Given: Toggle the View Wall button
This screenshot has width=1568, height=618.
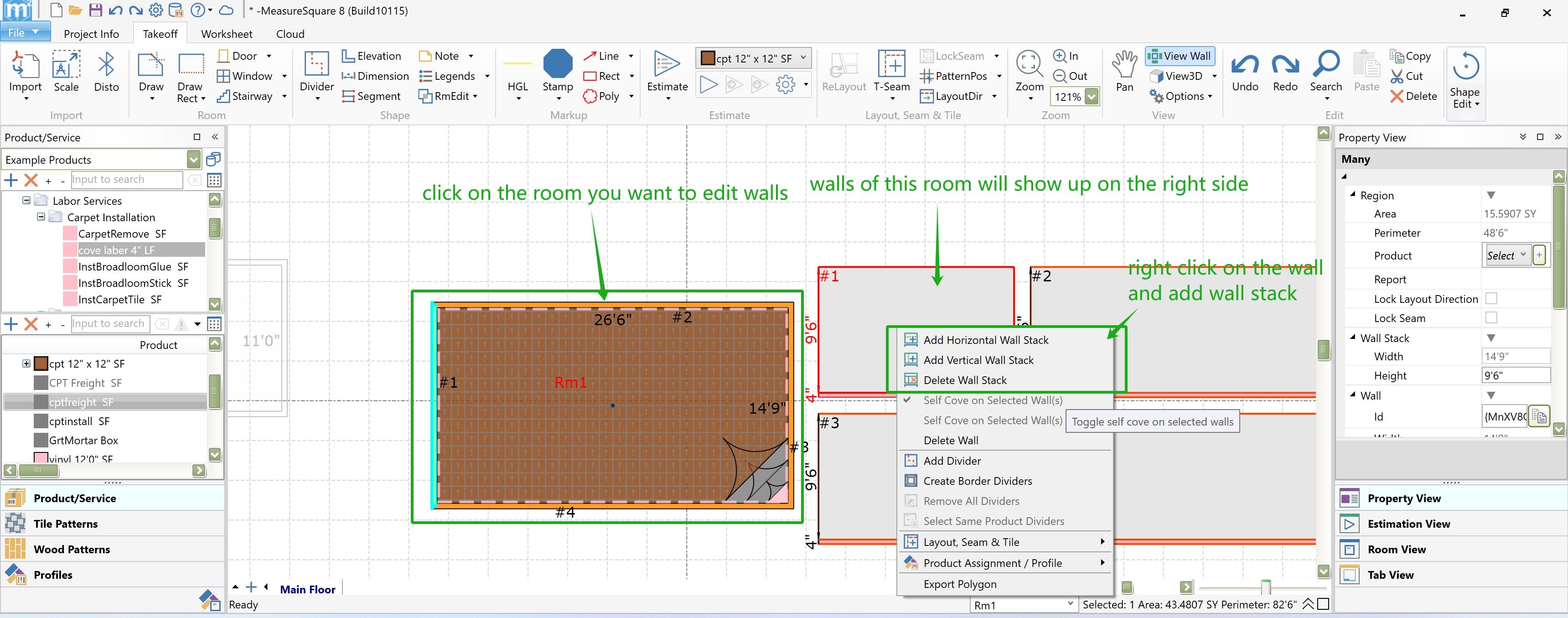Looking at the screenshot, I should (1179, 56).
